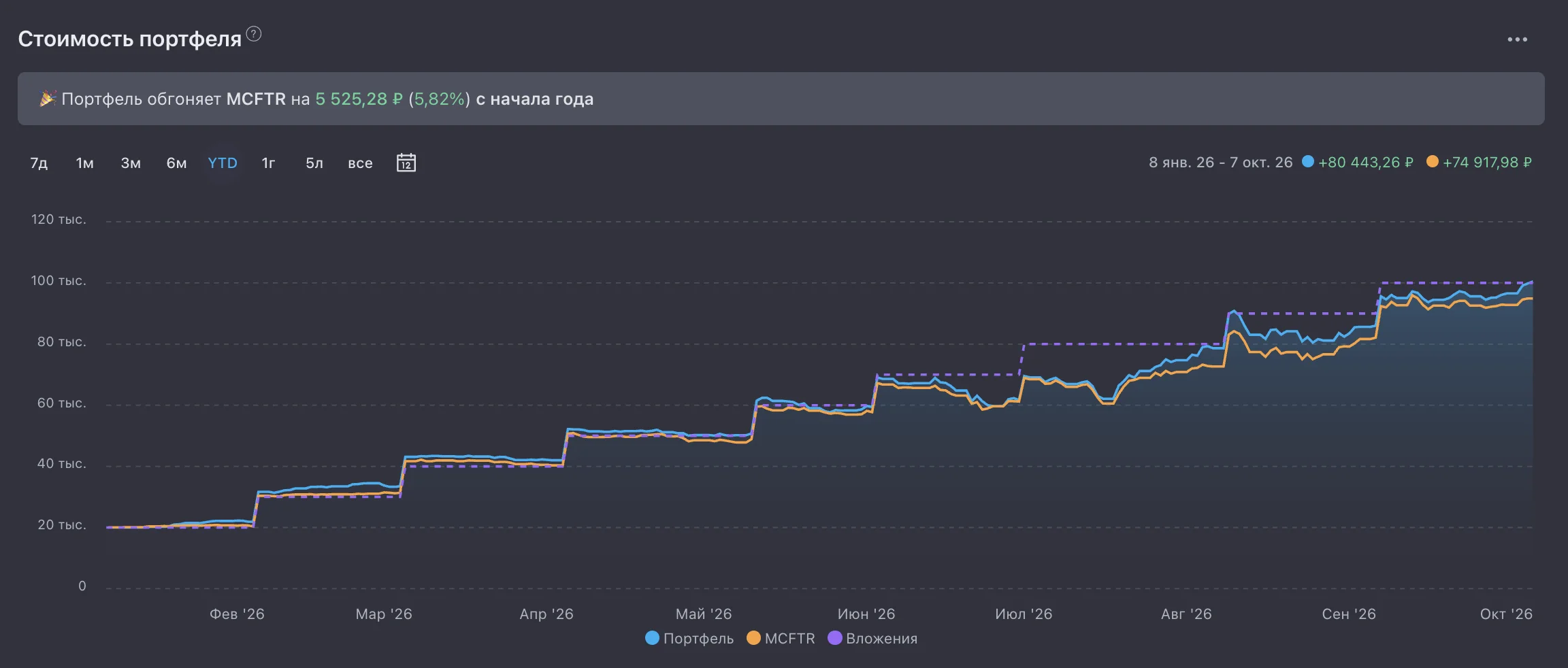Screen dimensions: 1568x668
Task: Click the Стоимость портфеля heading
Action: 130,39
